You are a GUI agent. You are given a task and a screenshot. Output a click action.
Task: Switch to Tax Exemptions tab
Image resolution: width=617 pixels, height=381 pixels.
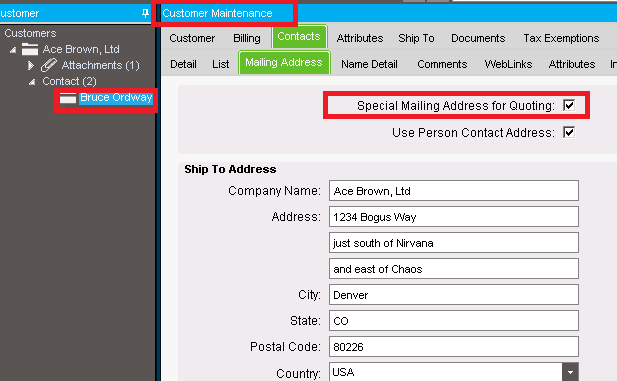coord(561,38)
